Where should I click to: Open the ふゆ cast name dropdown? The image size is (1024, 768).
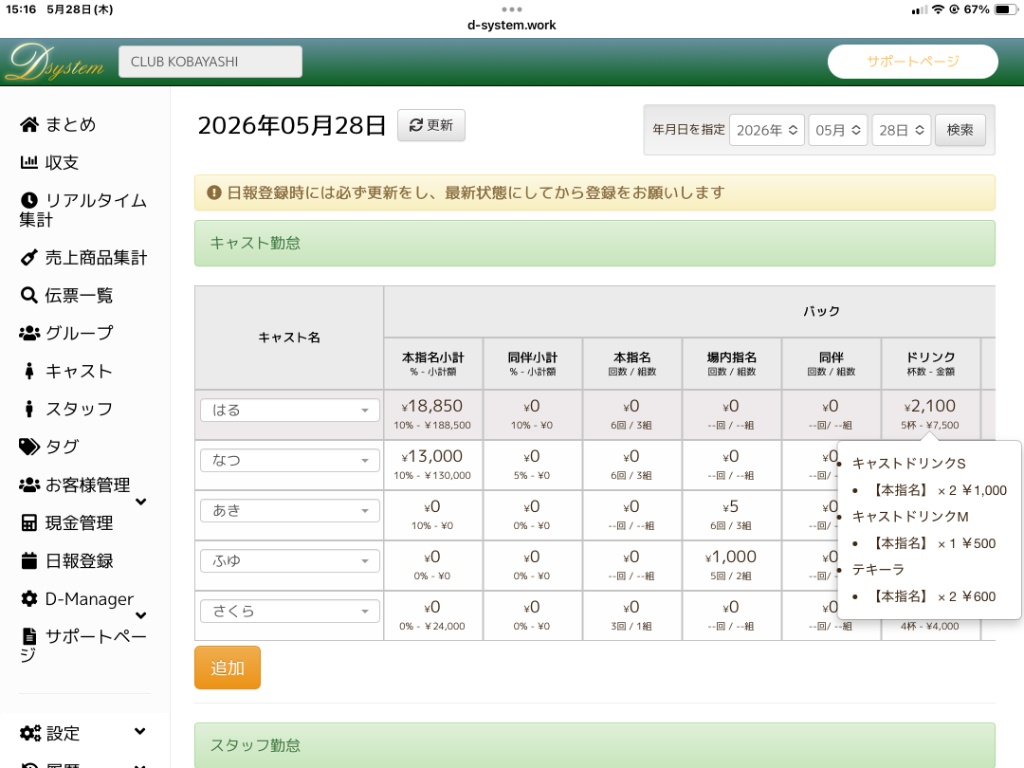(x=289, y=561)
